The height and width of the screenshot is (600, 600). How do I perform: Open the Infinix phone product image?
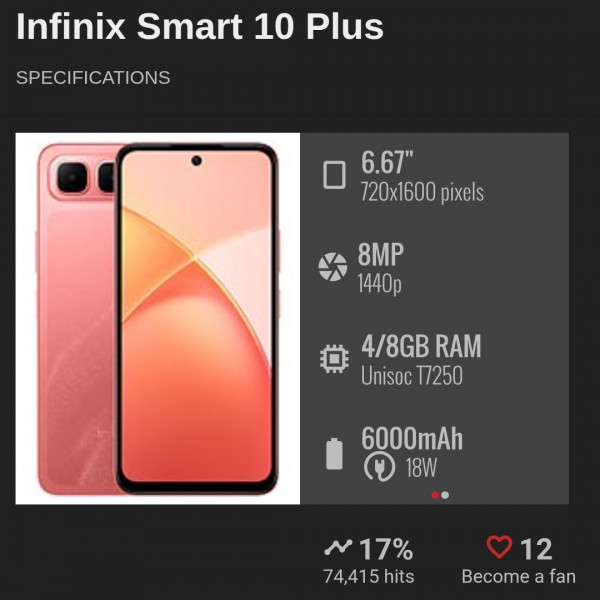pos(158,318)
